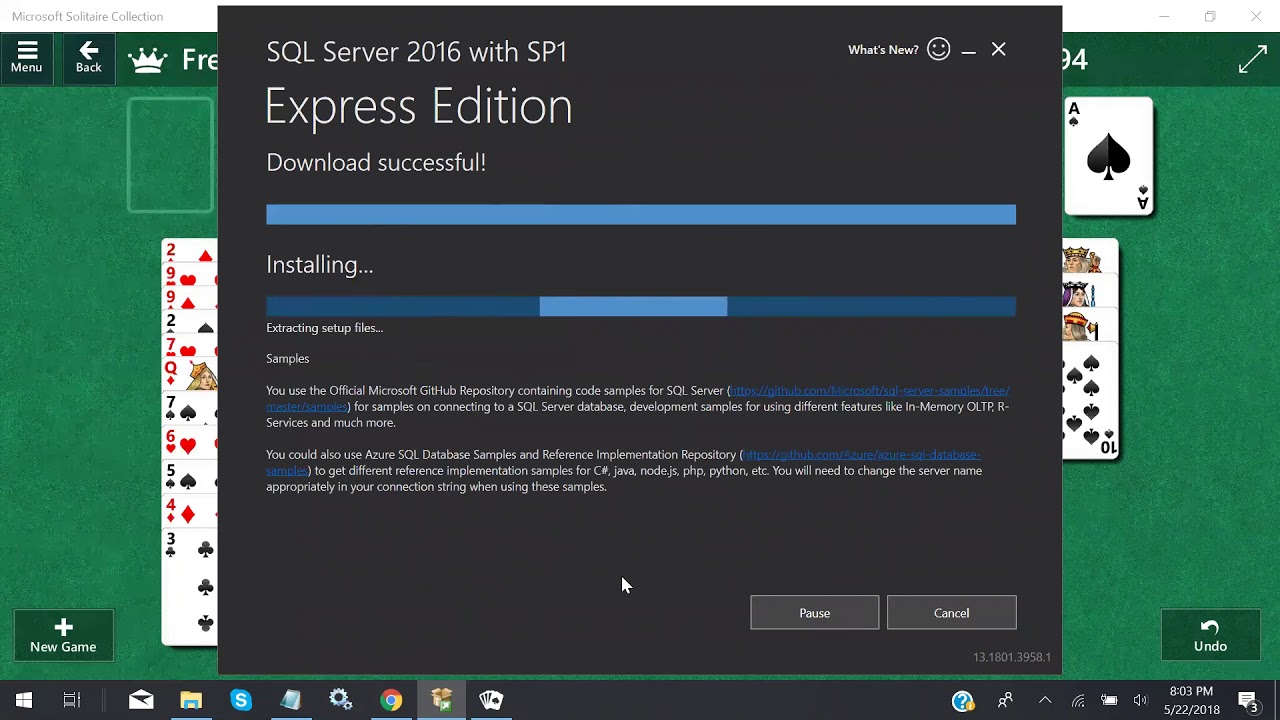Cancel the SQL Server installation
The image size is (1280, 720).
pyautogui.click(x=951, y=613)
